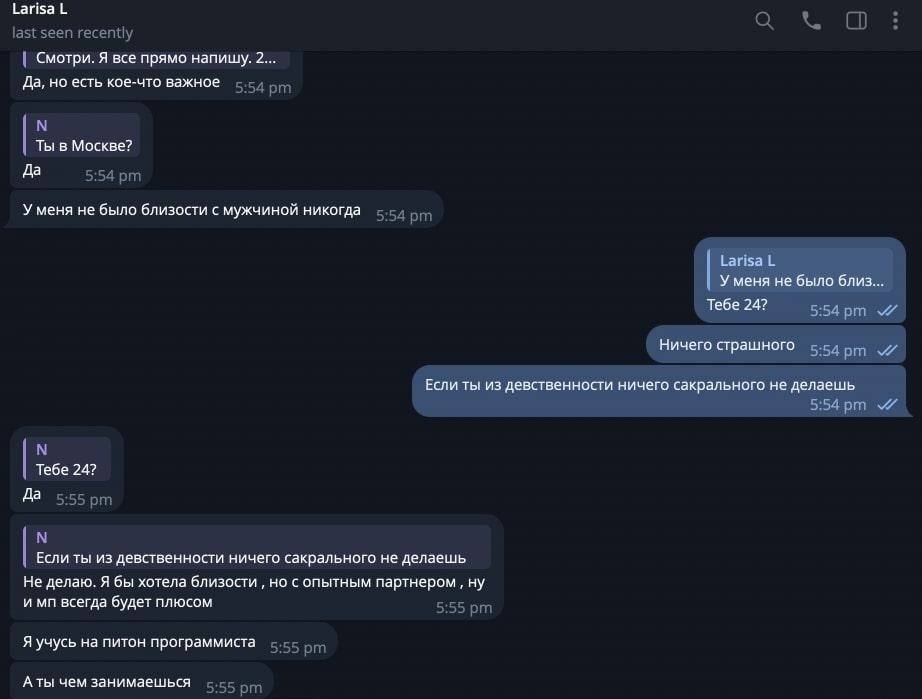922x699 pixels.
Task: Click the 'Ты в Москве?' quoted reply
Action: point(82,135)
